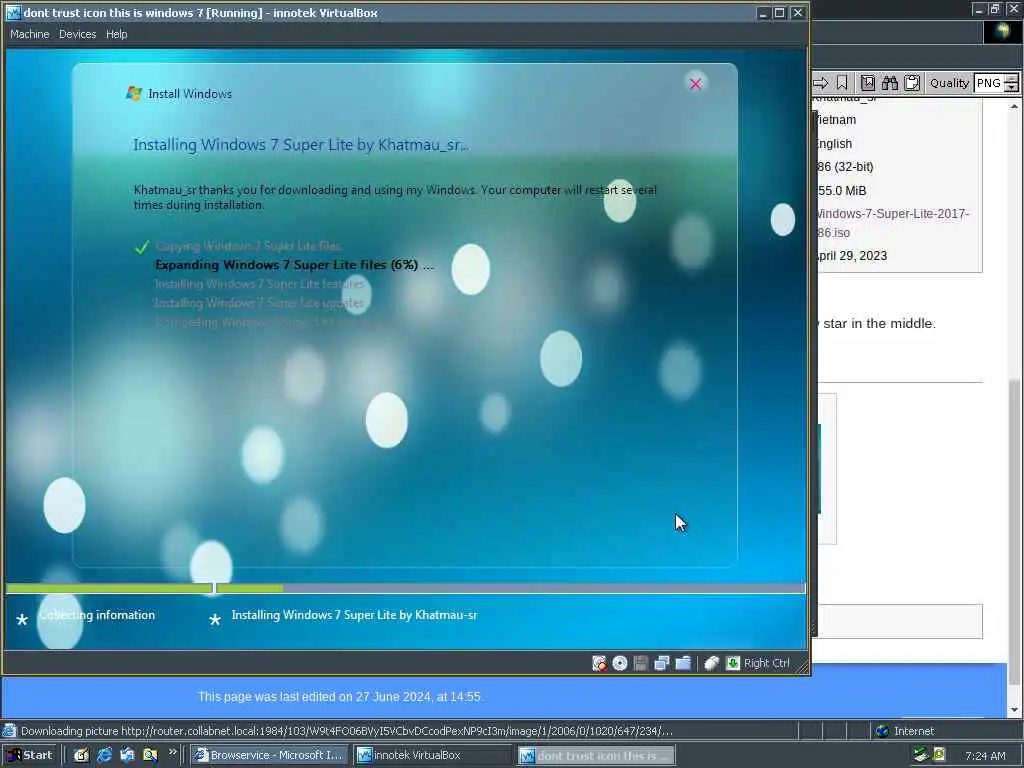Open the Quality PNG dropdown

click(995, 83)
